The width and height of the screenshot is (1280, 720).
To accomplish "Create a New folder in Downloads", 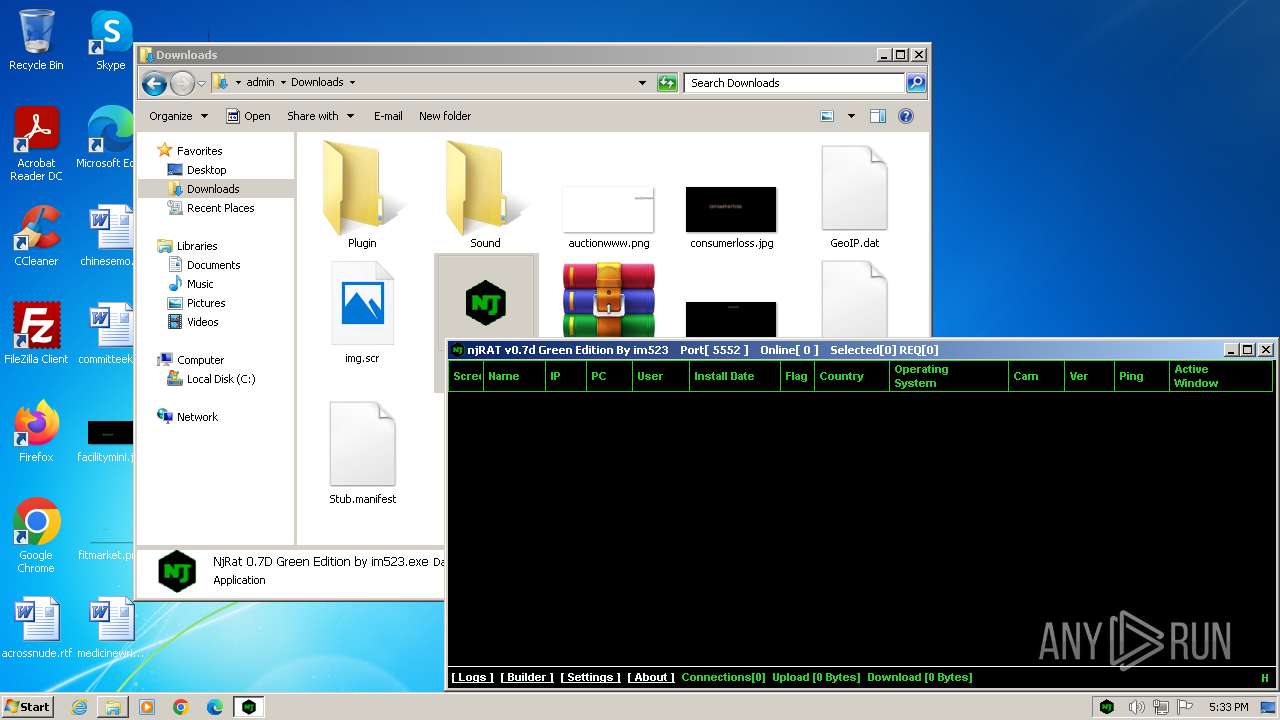I will pos(445,116).
